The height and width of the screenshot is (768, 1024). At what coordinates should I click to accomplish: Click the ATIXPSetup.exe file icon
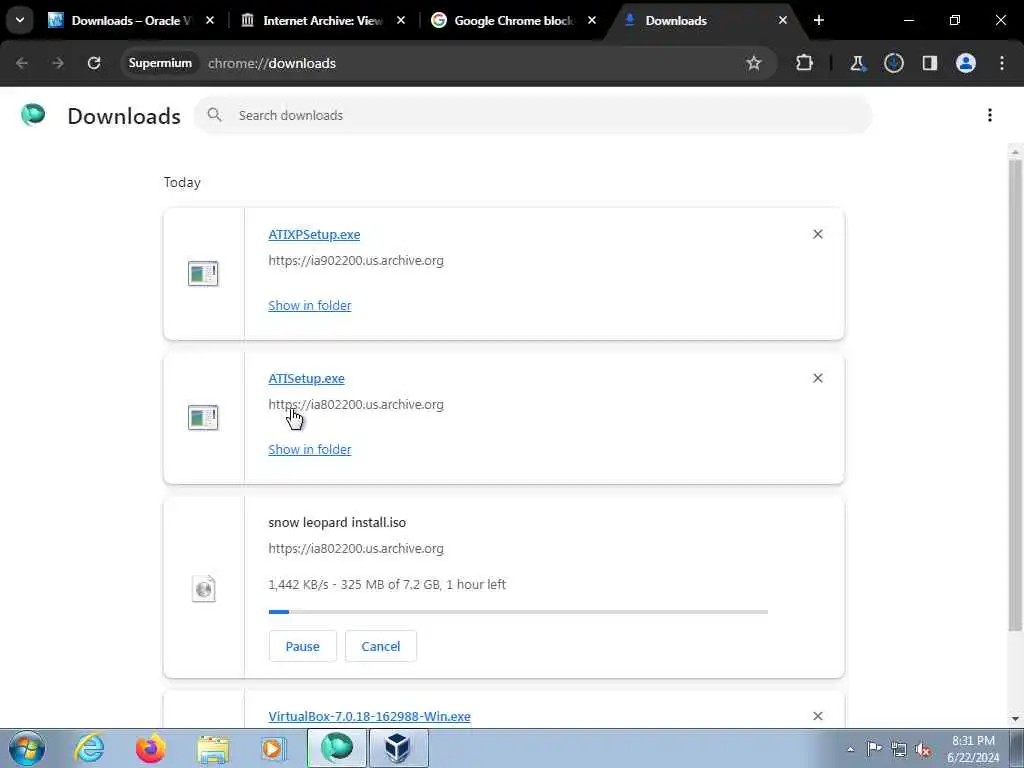tap(203, 274)
